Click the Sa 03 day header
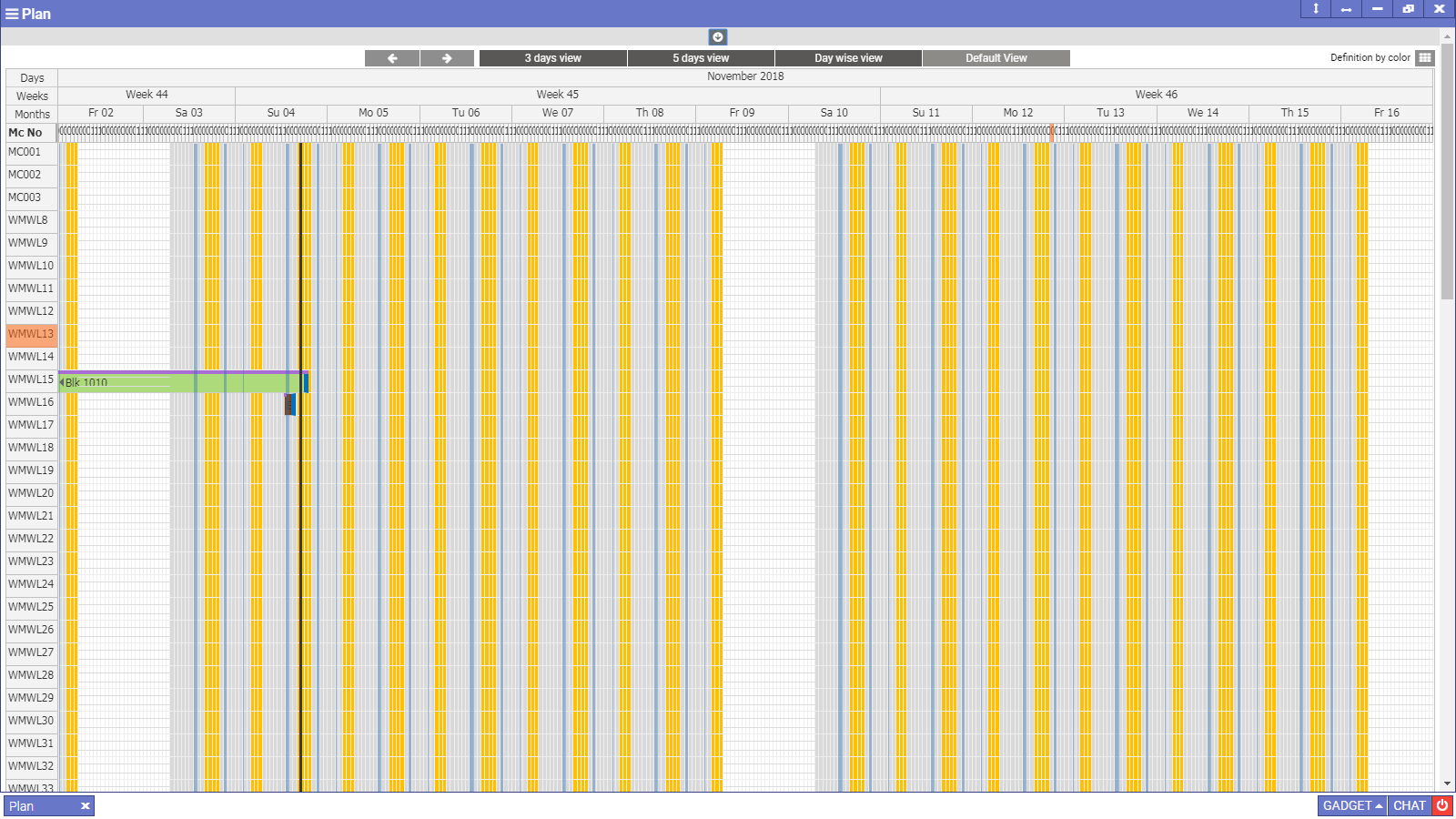Screen dimensions: 1456x819 point(189,113)
